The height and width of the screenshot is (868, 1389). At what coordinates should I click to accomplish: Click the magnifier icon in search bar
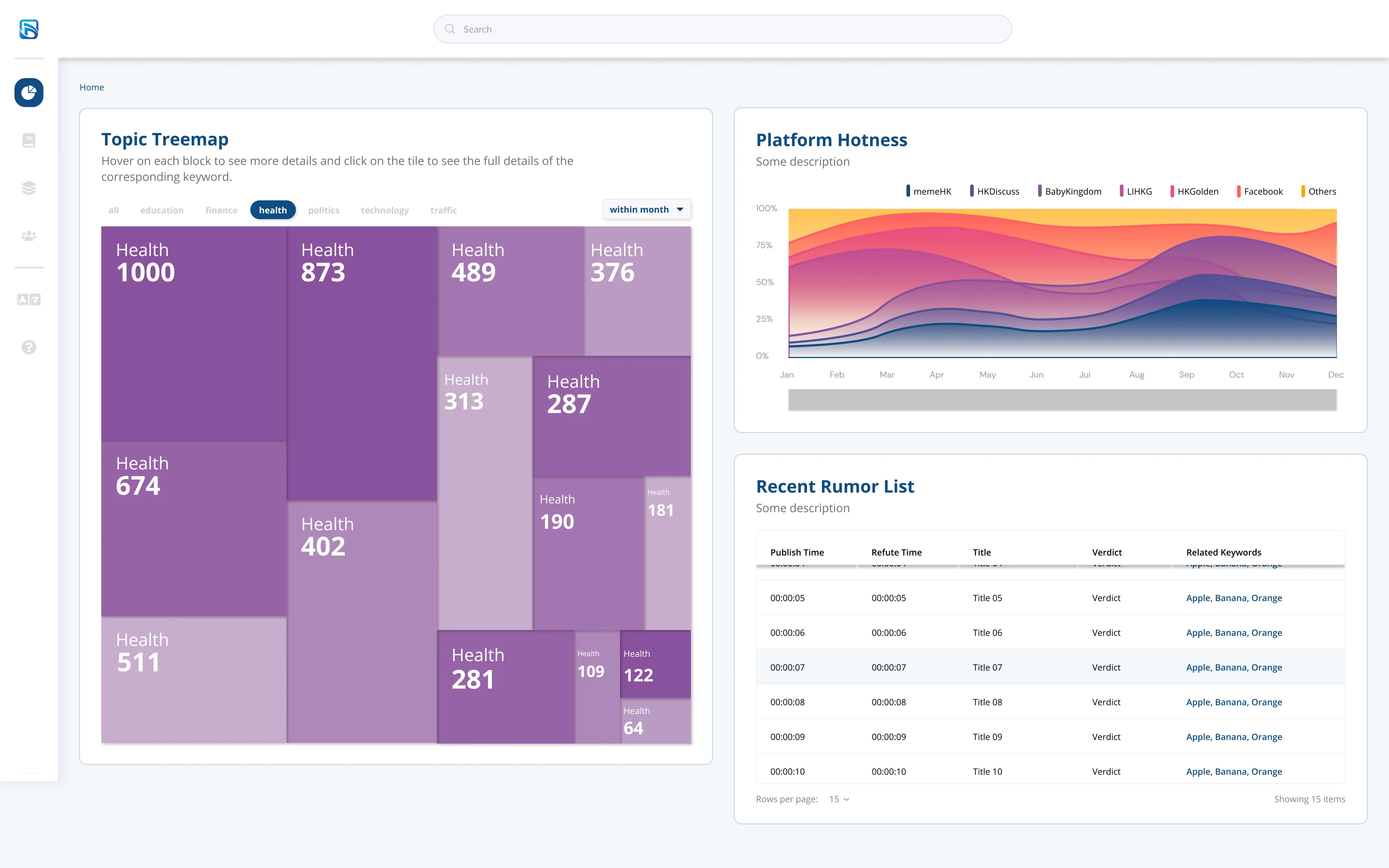pos(450,29)
